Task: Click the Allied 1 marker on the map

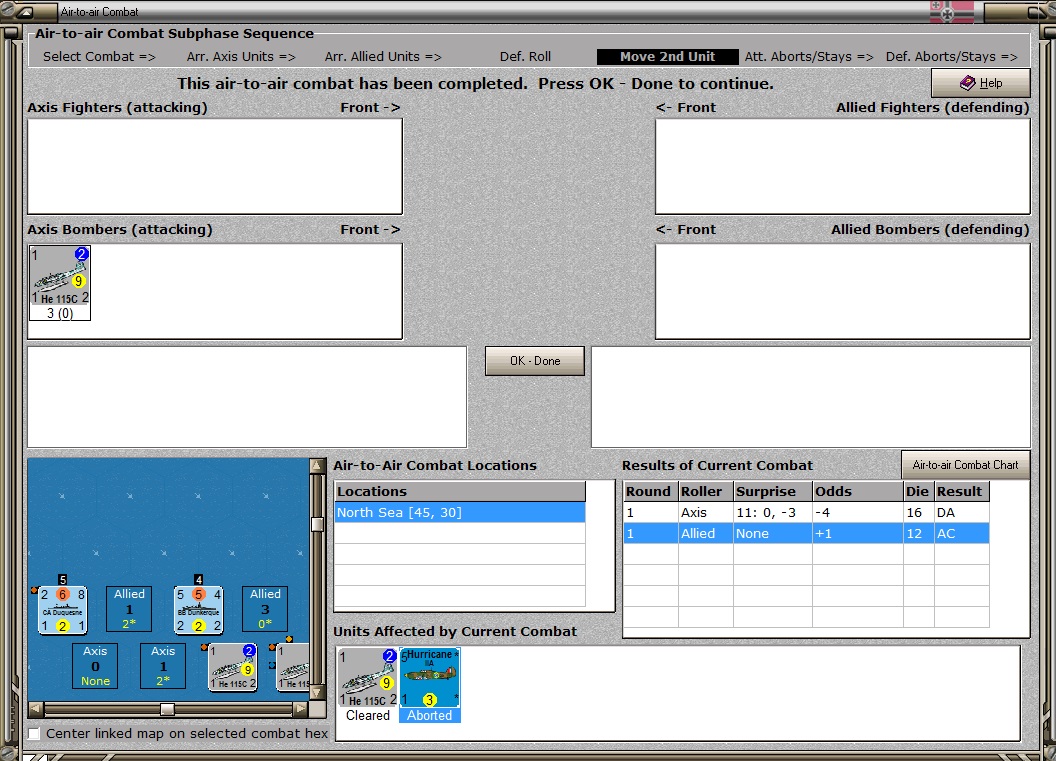Action: point(129,609)
